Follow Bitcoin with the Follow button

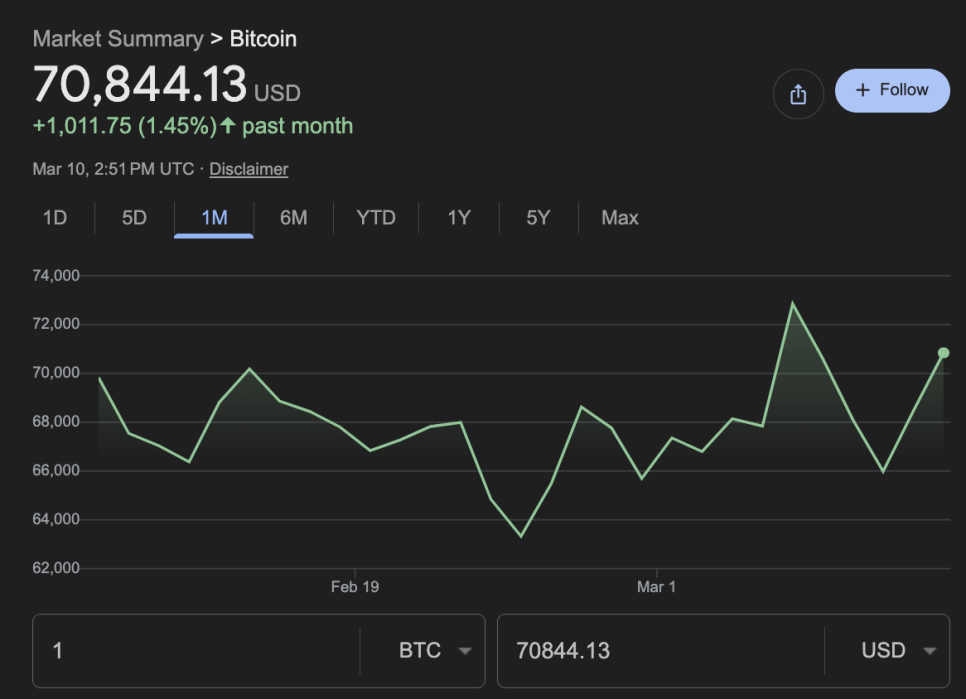pyautogui.click(x=891, y=90)
